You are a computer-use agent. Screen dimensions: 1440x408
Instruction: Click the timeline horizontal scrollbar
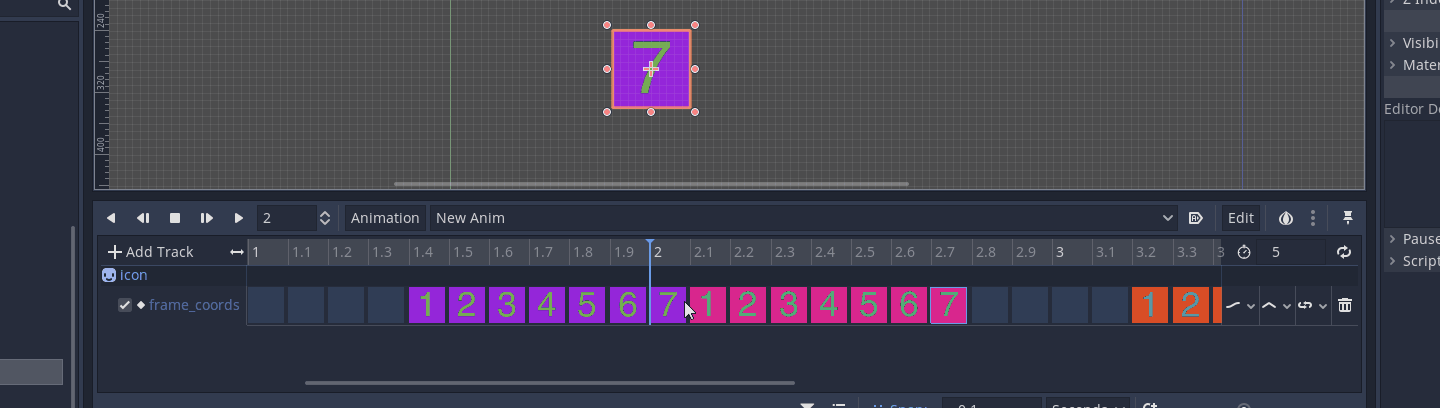(550, 382)
